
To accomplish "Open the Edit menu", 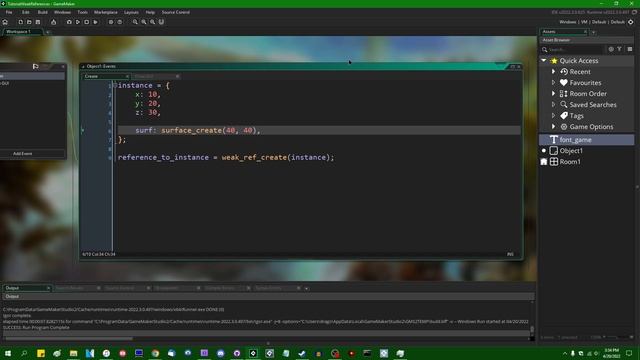I will (25, 12).
